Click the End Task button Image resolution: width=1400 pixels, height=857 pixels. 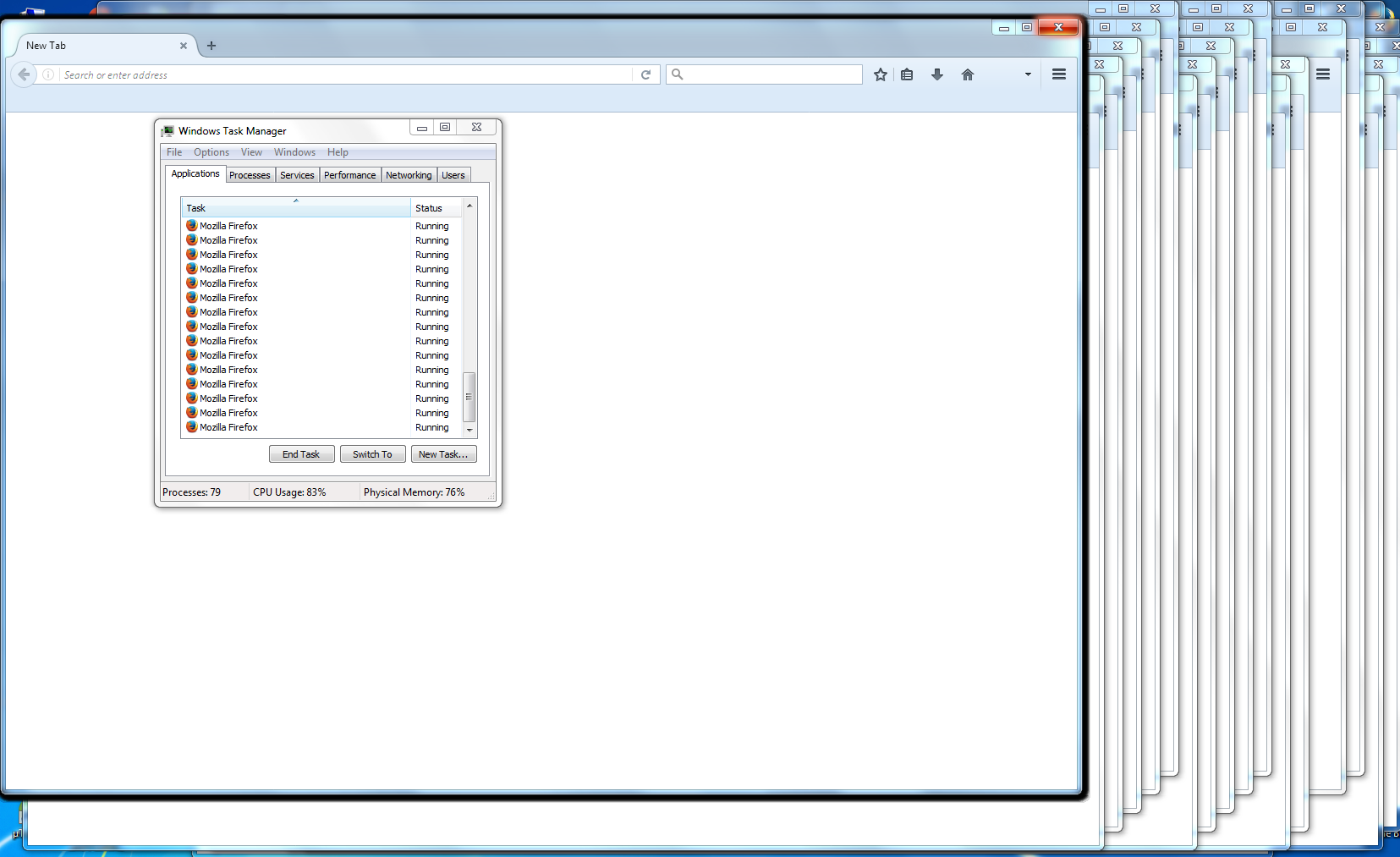point(302,454)
